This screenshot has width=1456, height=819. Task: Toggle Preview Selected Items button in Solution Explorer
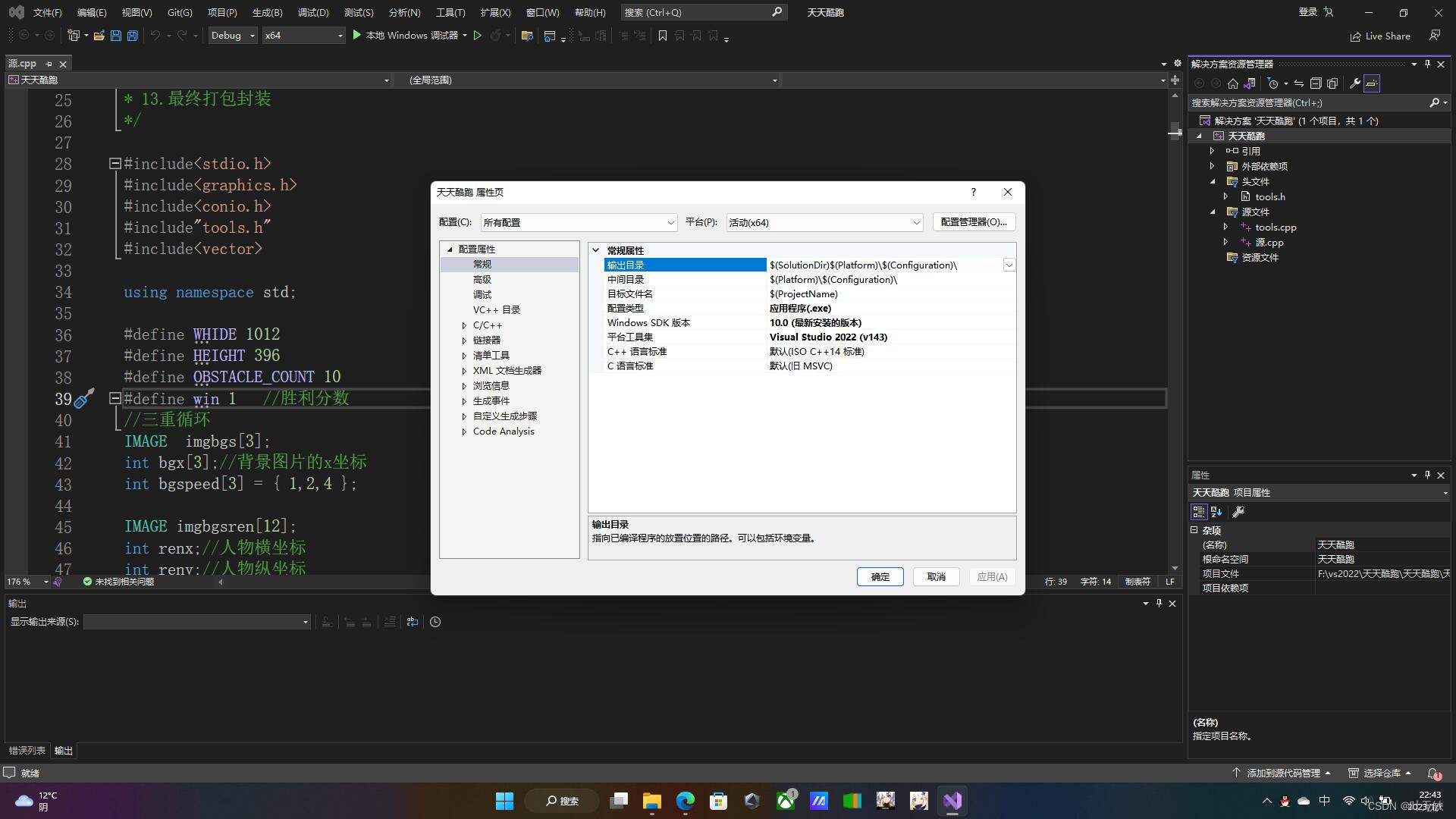point(1372,83)
